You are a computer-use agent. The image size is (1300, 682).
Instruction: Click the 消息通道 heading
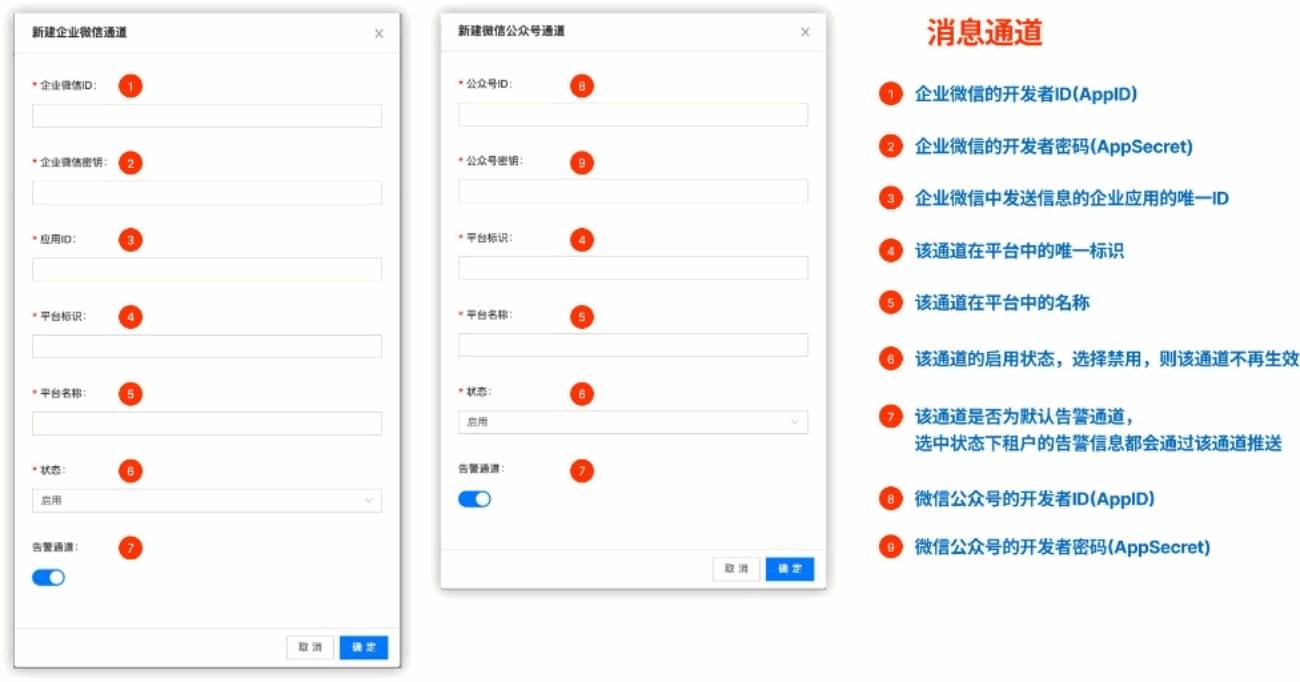[x=984, y=33]
